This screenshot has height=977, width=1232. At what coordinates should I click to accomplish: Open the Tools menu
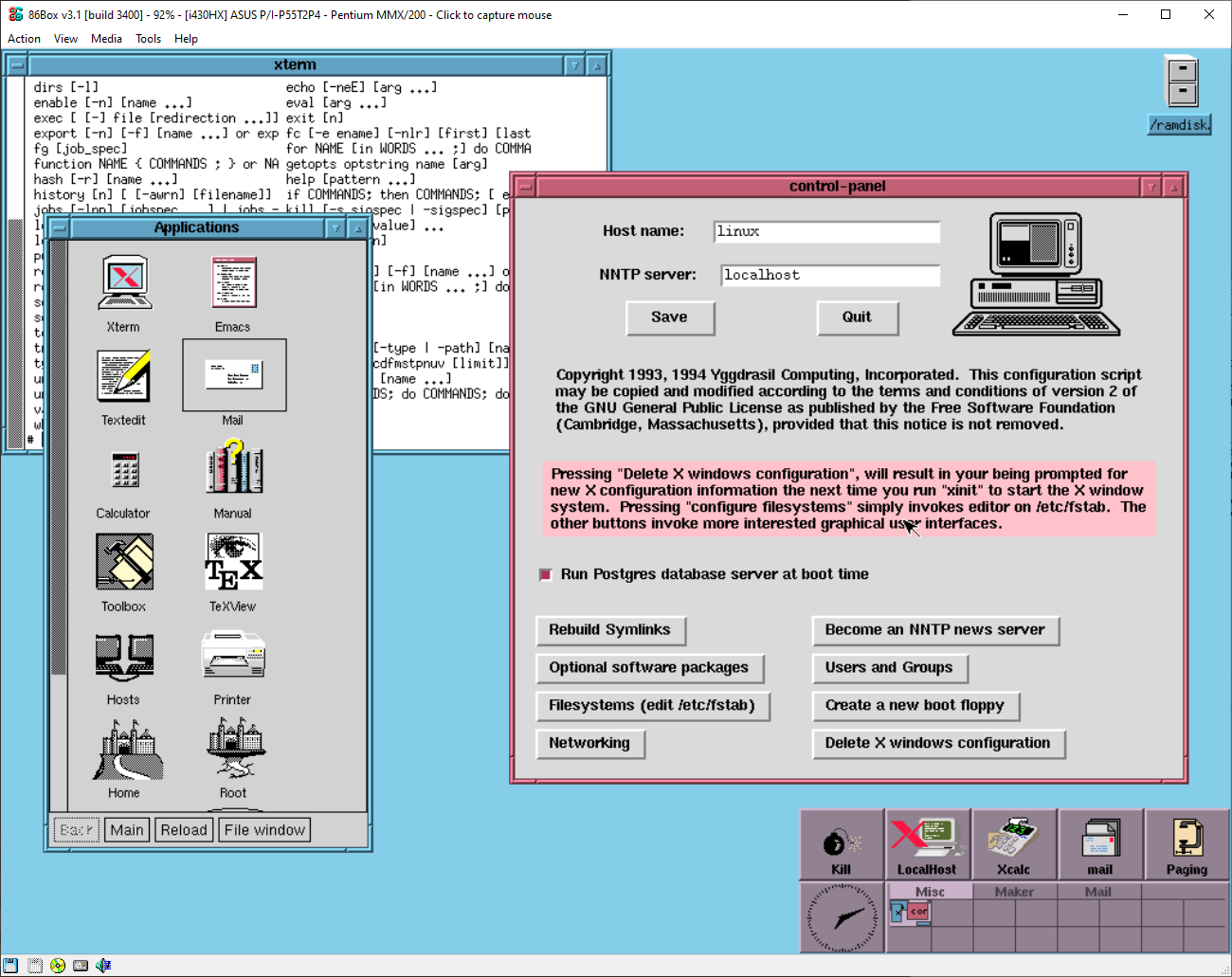click(148, 39)
